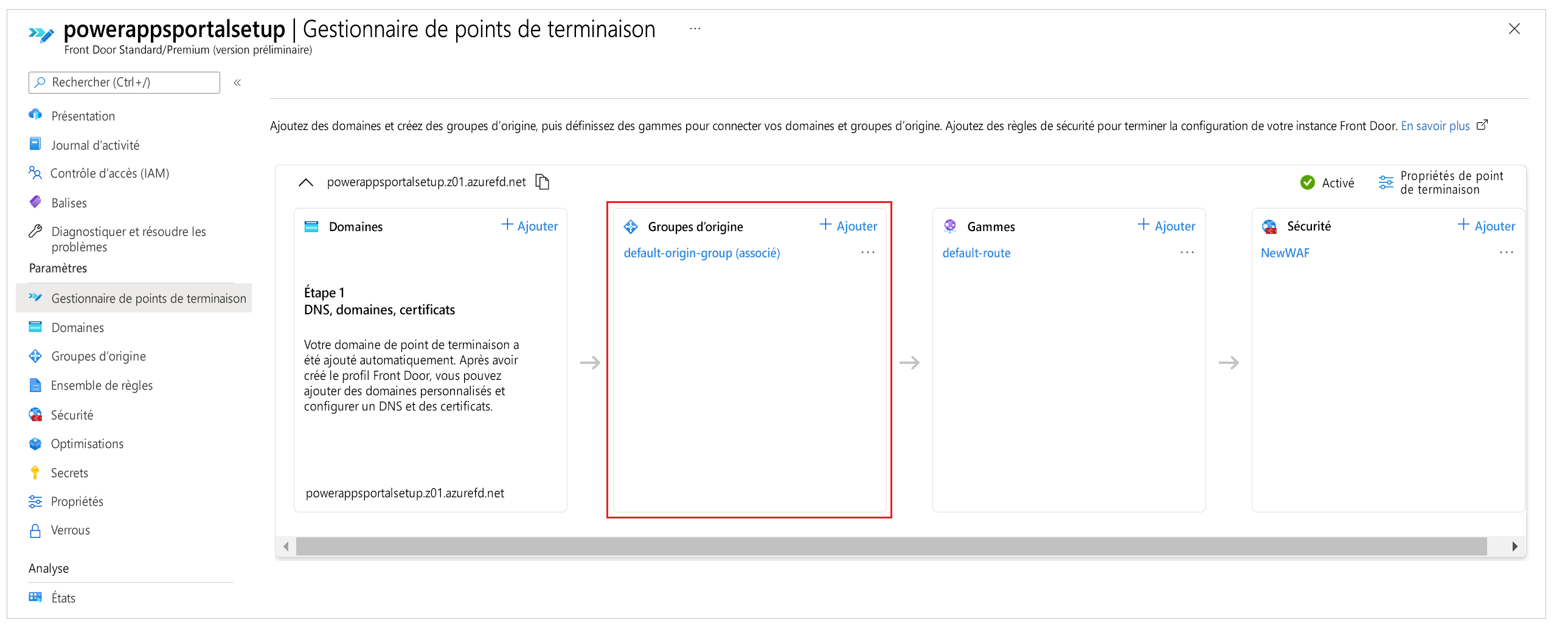The image size is (1568, 637).
Task: Open the header ellipsis more options
Action: click(695, 29)
